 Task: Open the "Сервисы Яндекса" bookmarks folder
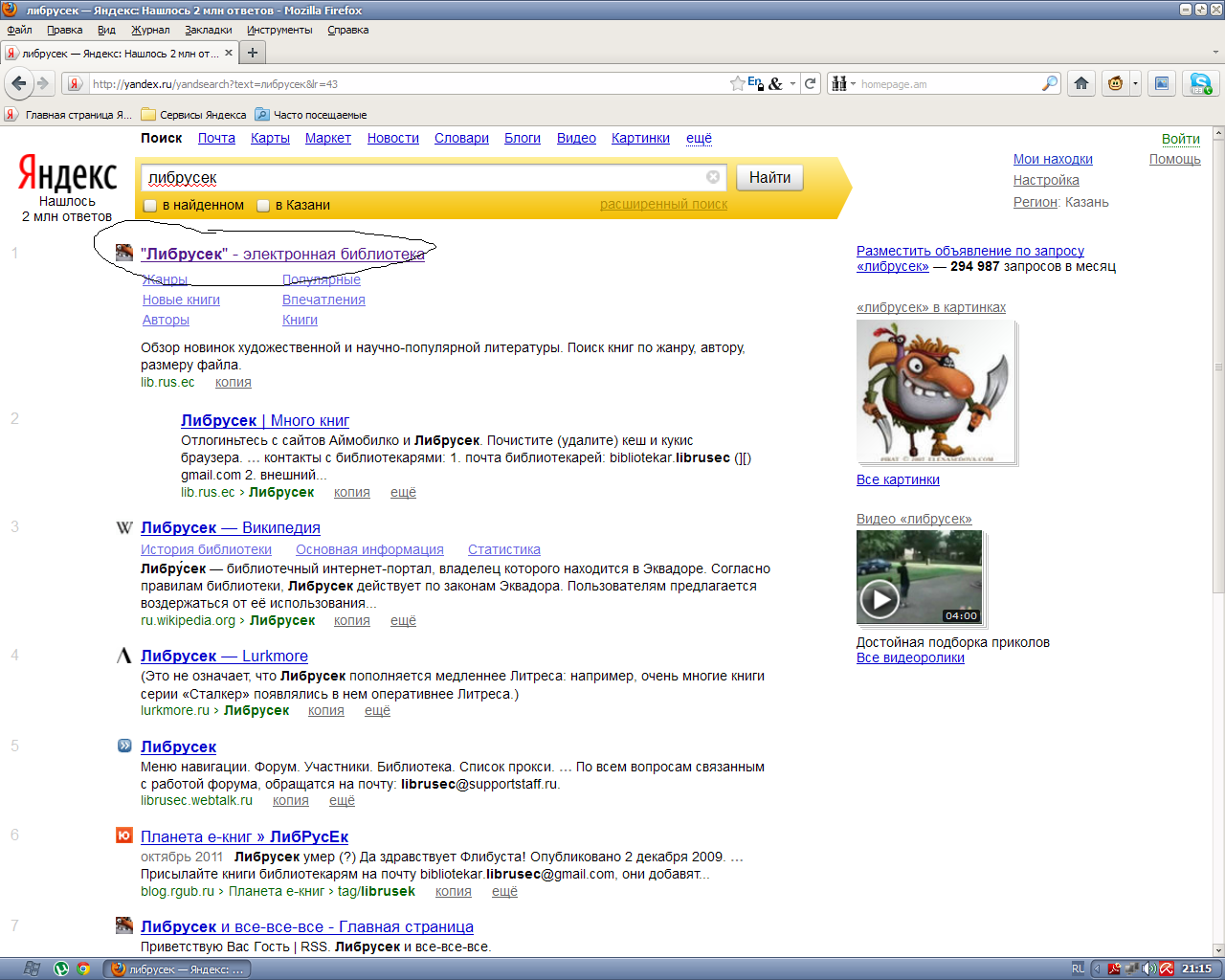(193, 114)
